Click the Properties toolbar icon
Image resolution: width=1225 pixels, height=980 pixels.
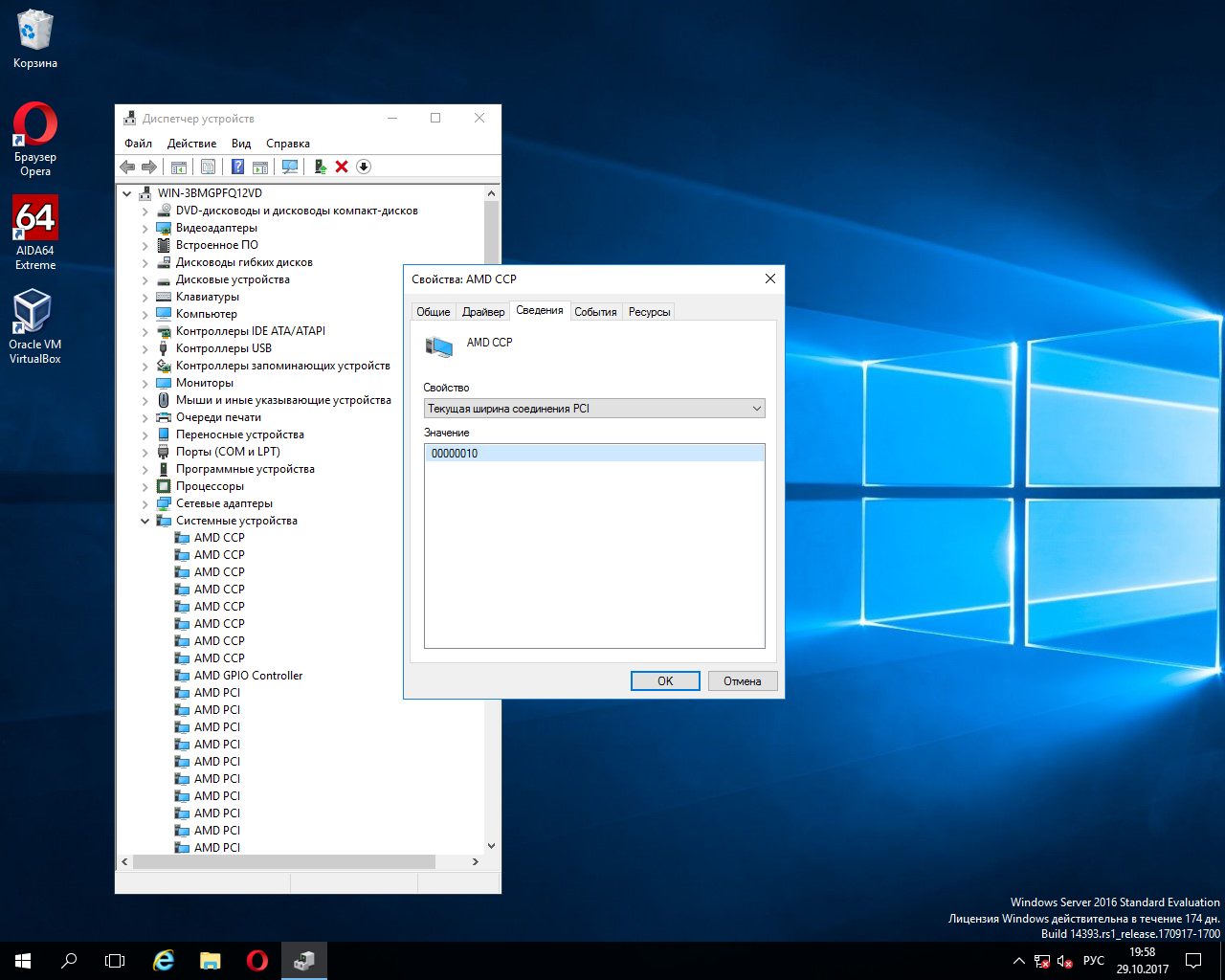tap(208, 167)
